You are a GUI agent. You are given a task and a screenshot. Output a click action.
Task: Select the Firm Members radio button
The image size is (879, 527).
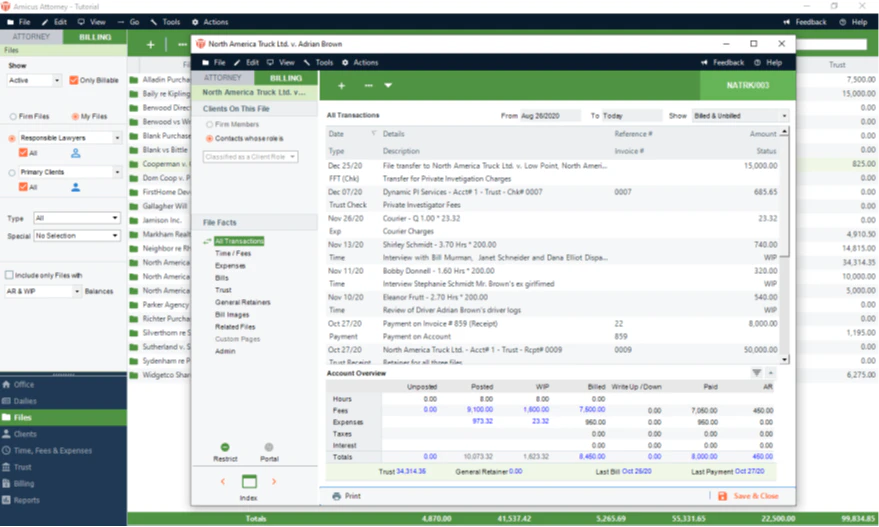click(209, 124)
